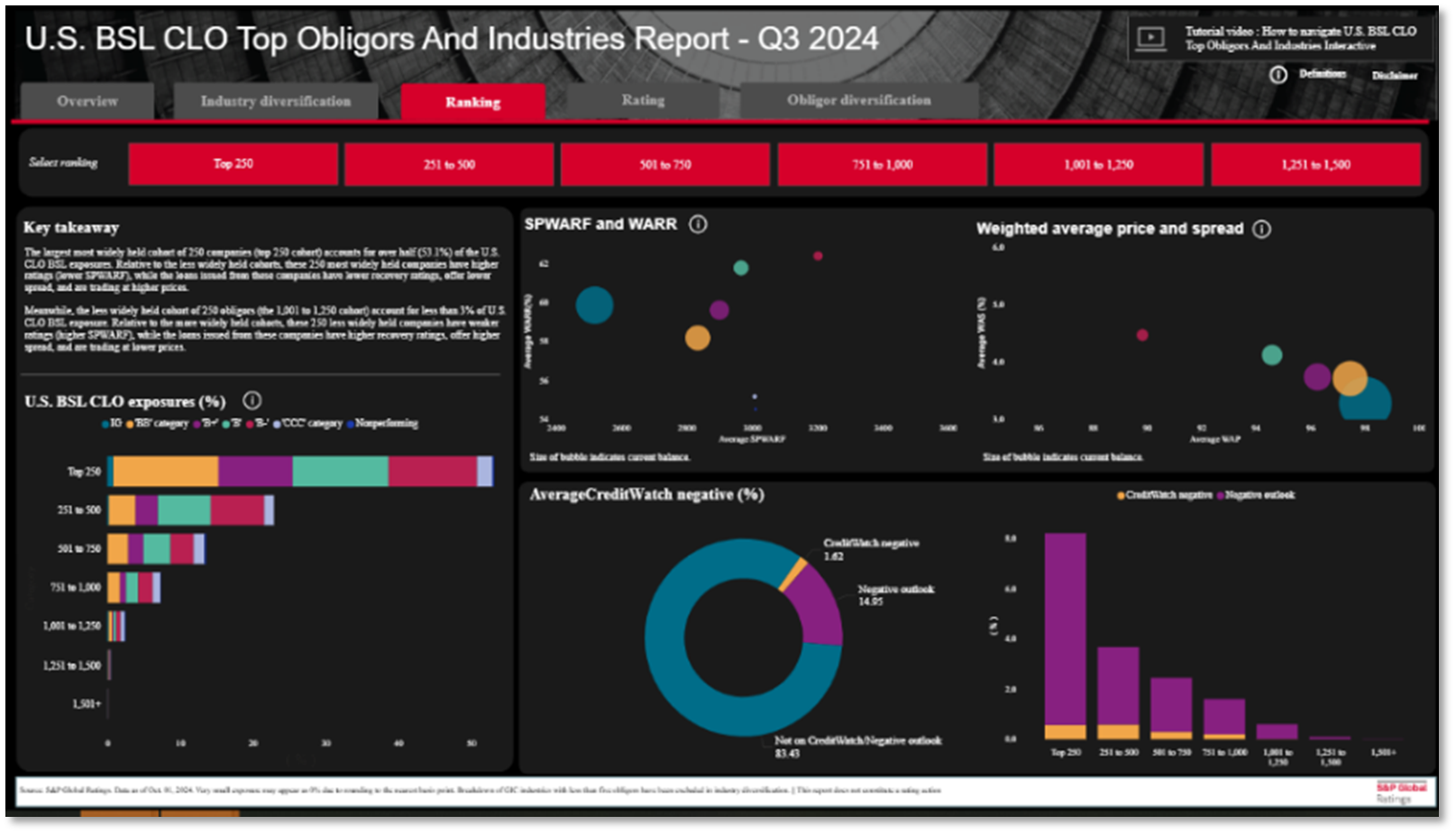
Task: Select the Rating tab
Action: click(x=643, y=100)
